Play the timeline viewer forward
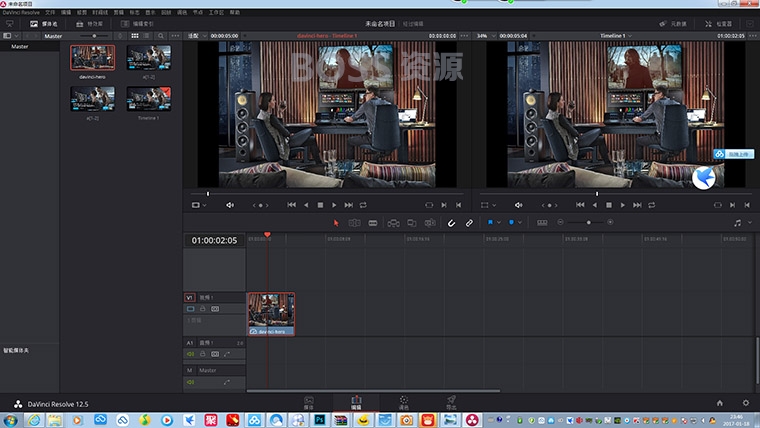The image size is (760, 428). click(x=623, y=205)
